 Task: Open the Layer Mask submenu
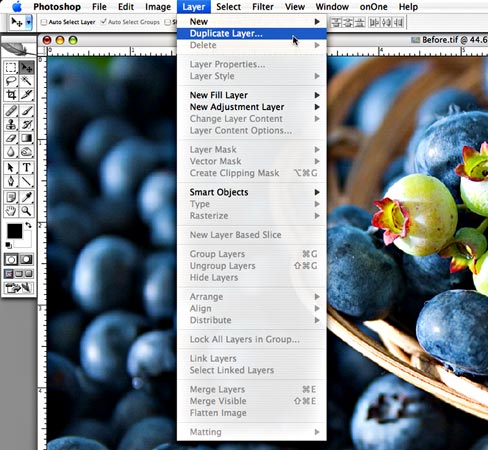(x=252, y=149)
